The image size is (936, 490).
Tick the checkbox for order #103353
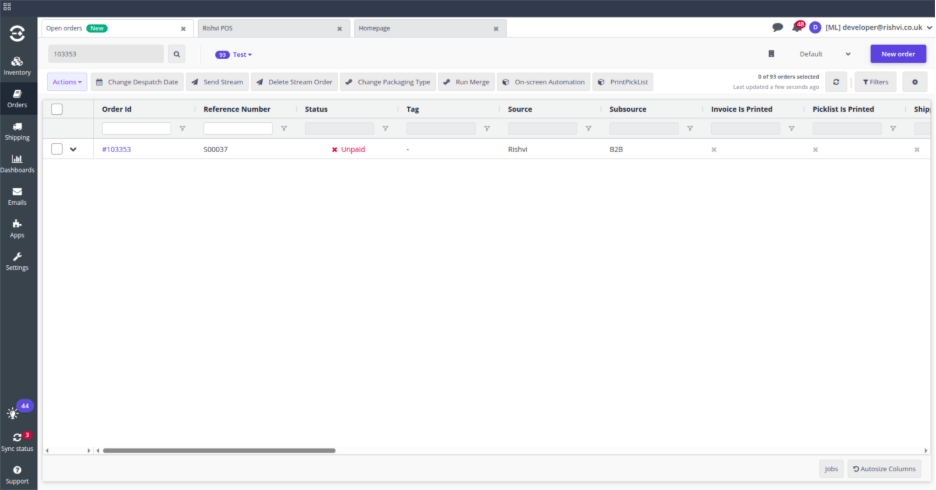pyautogui.click(x=57, y=149)
